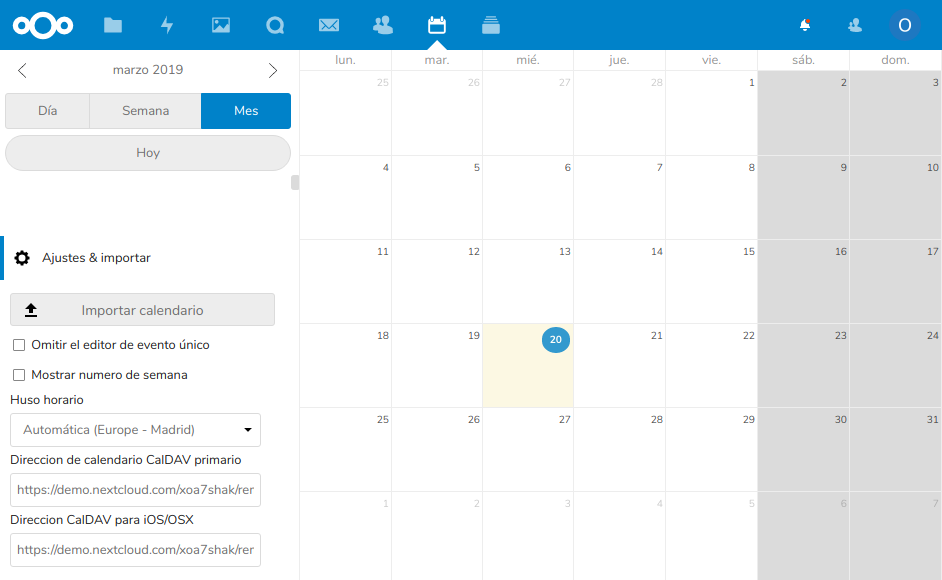Switch to the Día view tab
This screenshot has height=580, width=942.
point(47,111)
